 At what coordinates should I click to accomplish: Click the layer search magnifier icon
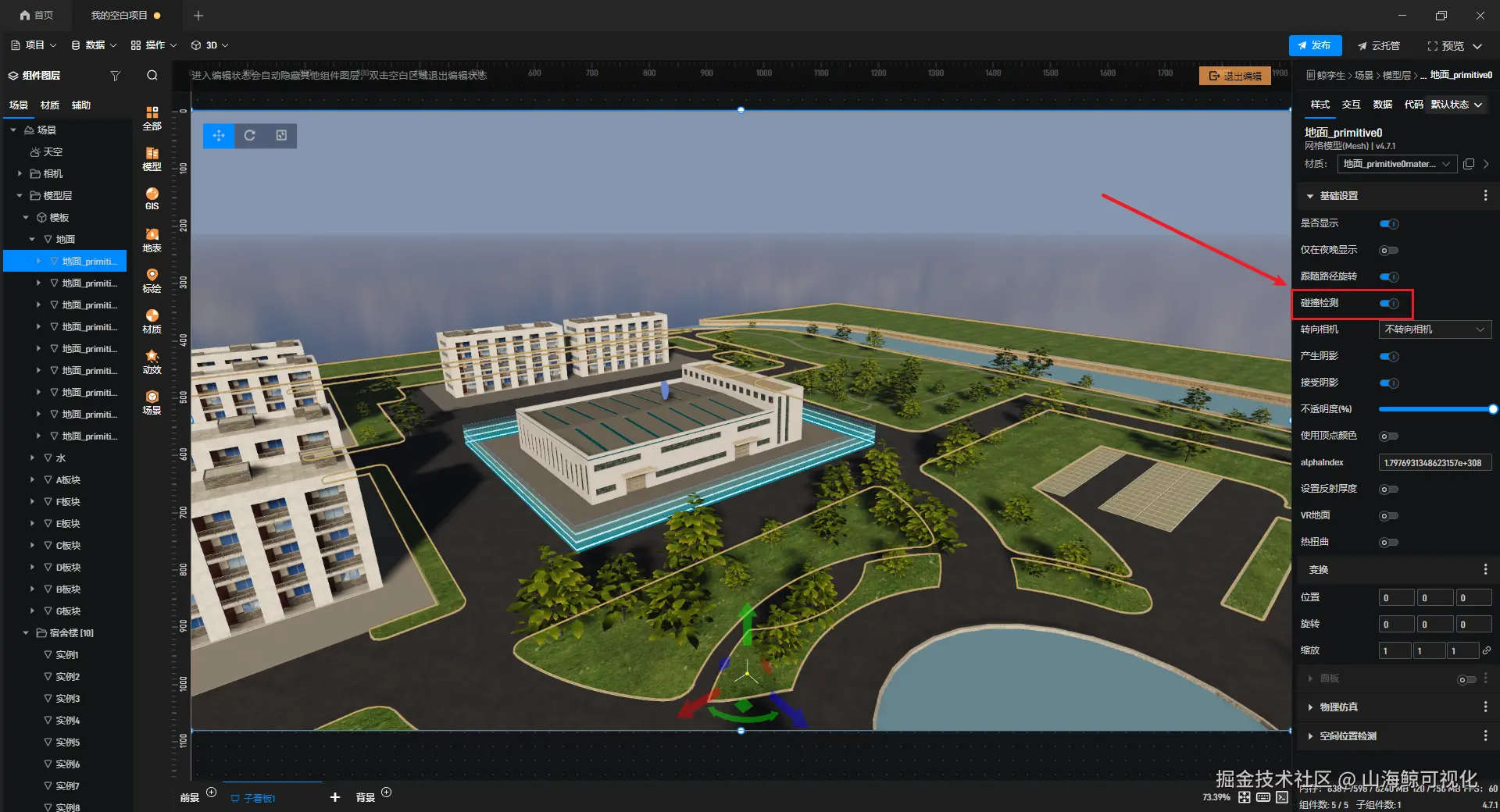(x=152, y=76)
